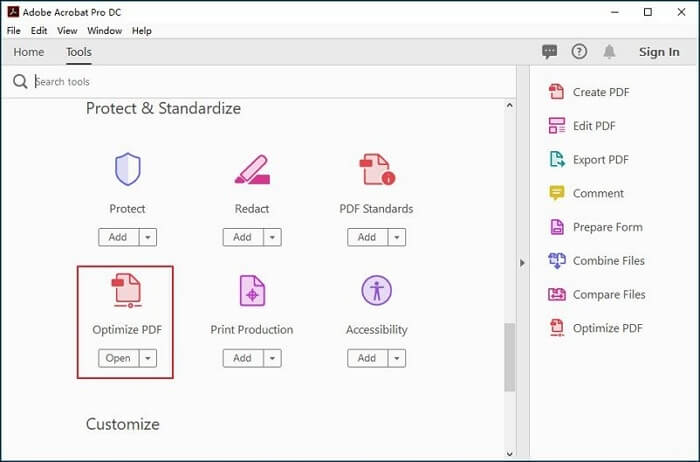This screenshot has width=700, height=462.
Task: Expand the Print Production Add dropdown arrow
Action: pyautogui.click(x=272, y=358)
